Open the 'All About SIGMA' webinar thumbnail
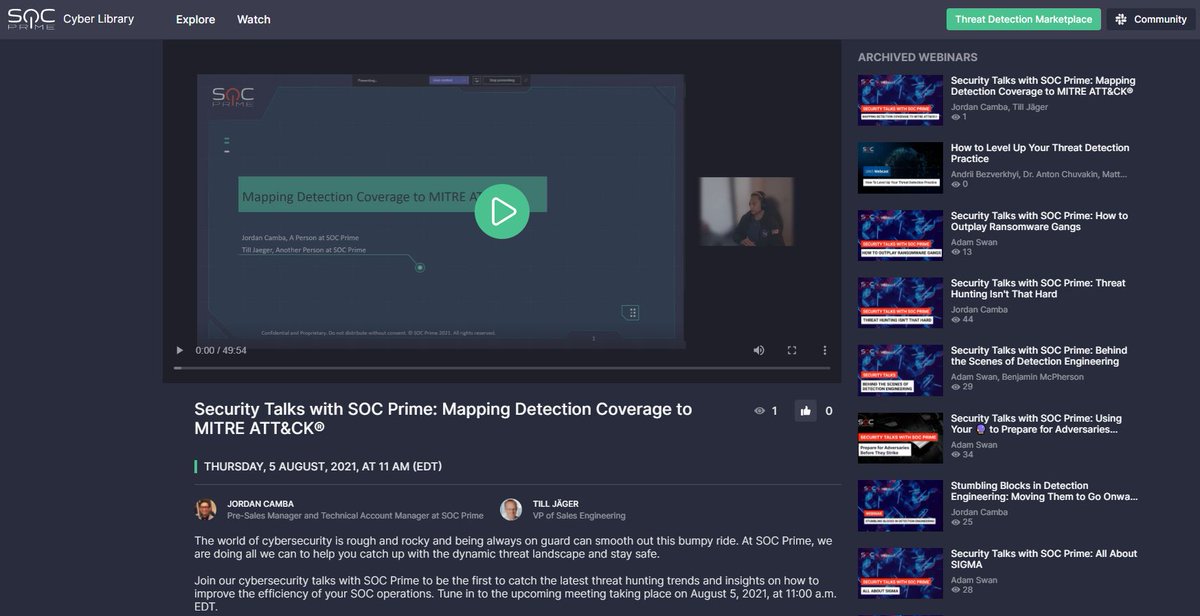1200x616 pixels. click(899, 572)
